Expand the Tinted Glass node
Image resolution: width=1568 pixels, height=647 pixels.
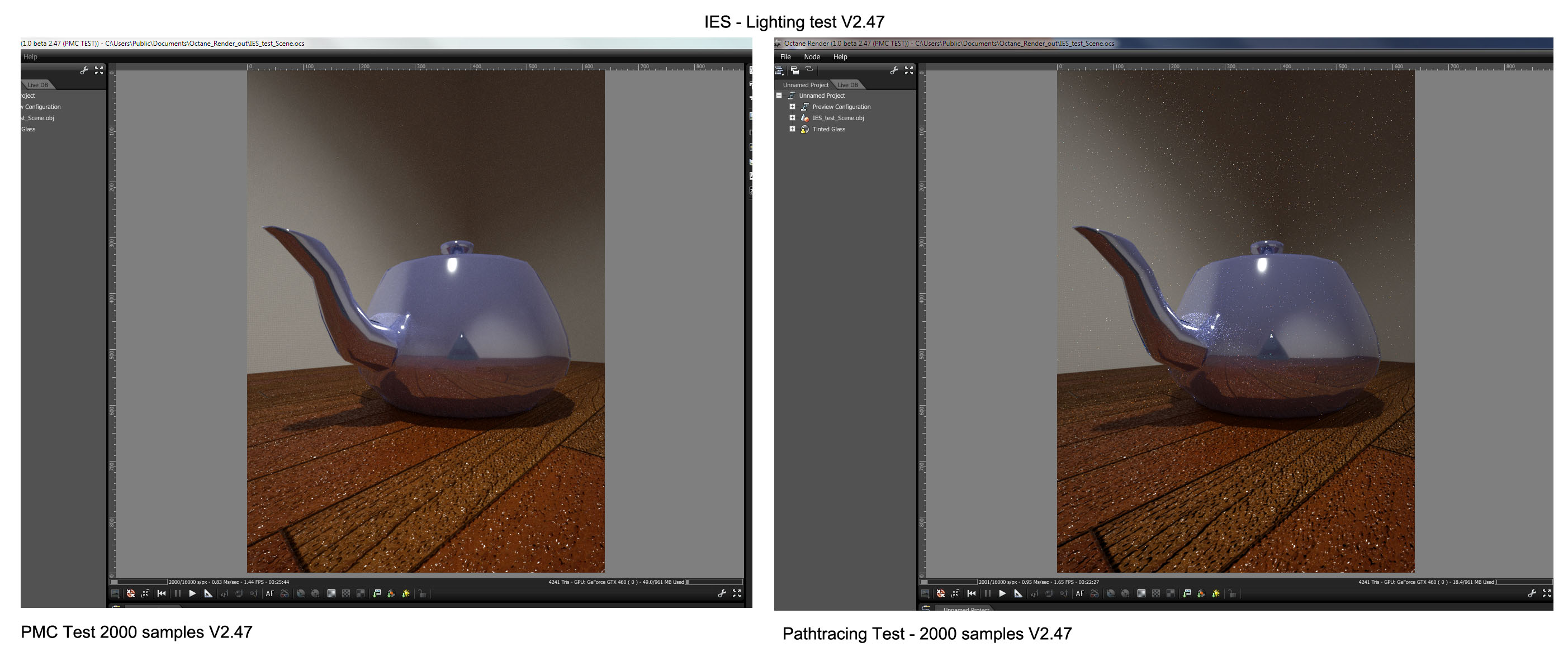tap(792, 129)
